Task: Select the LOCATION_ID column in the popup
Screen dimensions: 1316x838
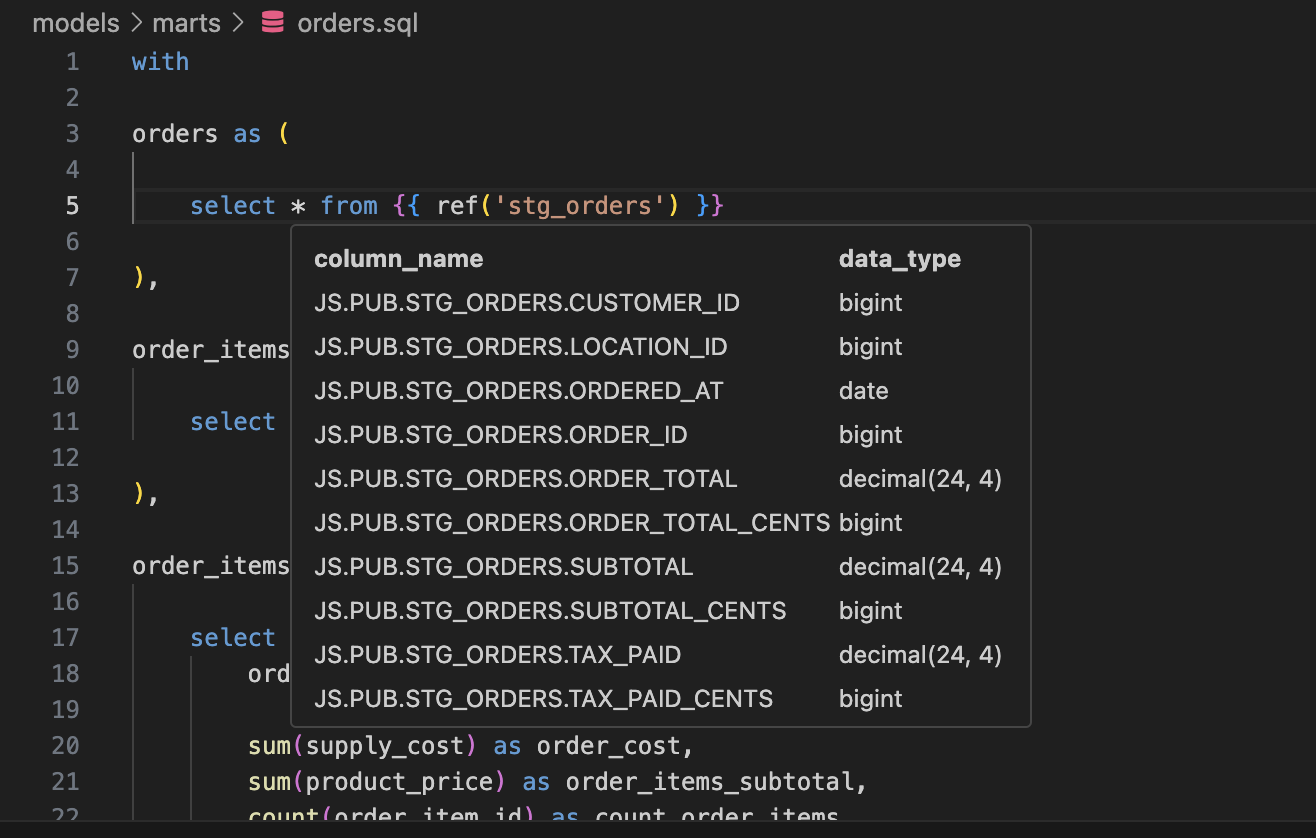Action: (521, 346)
